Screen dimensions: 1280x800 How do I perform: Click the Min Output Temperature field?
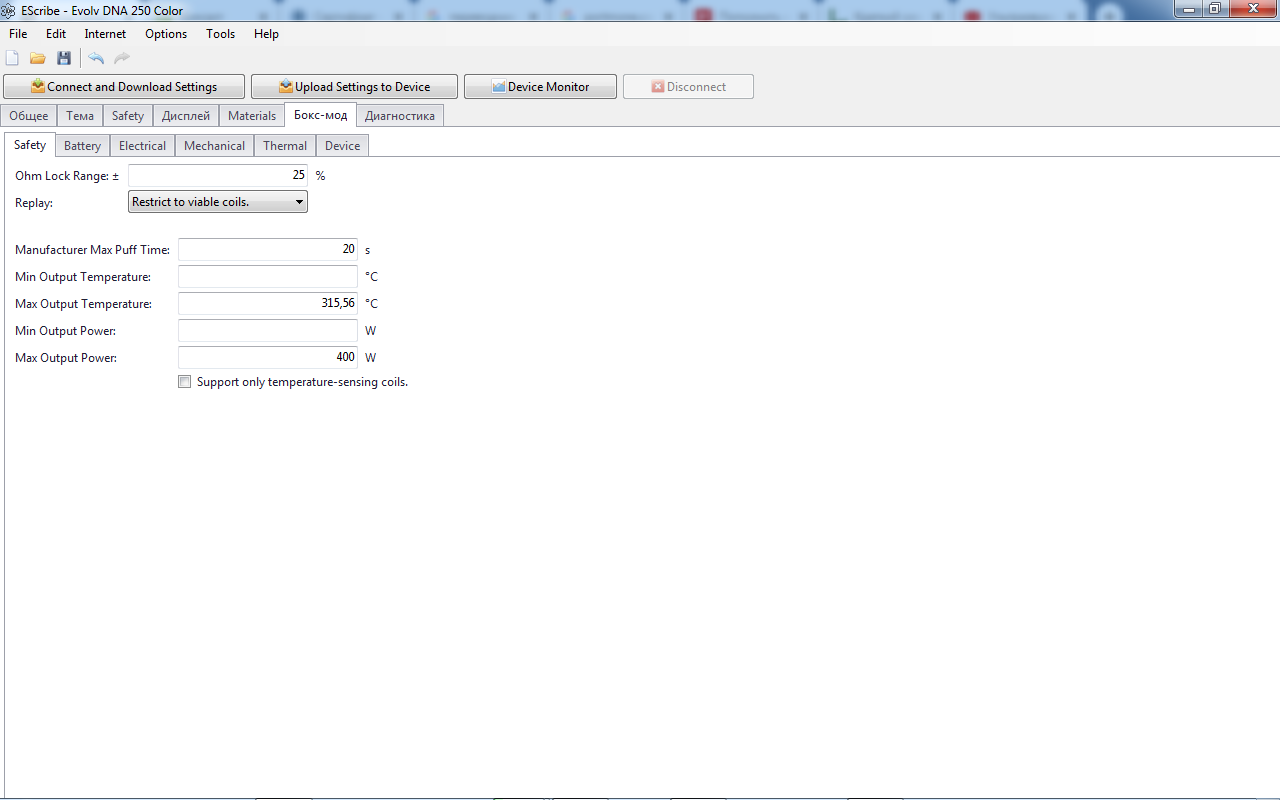[267, 277]
